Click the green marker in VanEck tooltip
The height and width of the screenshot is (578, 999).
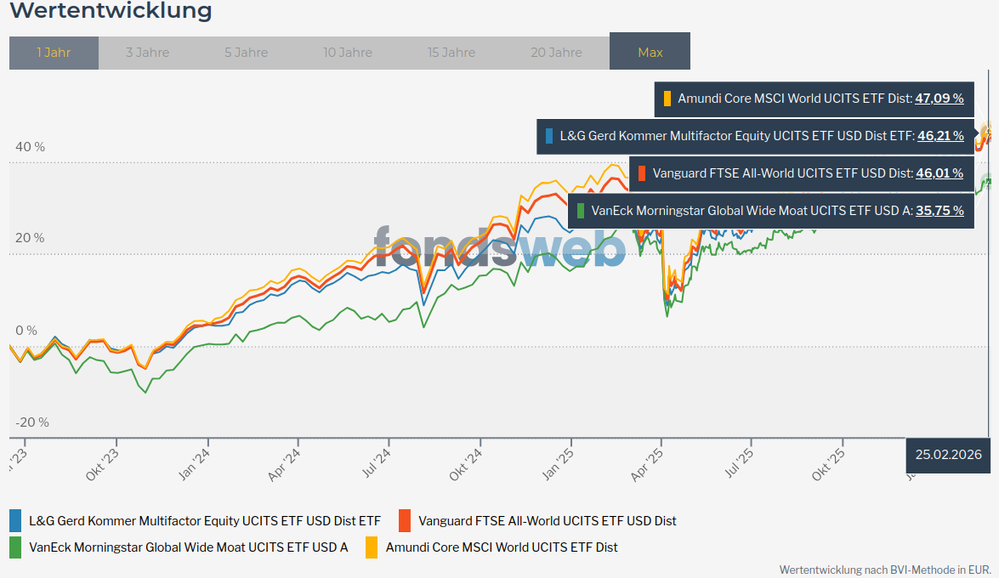pyautogui.click(x=580, y=211)
